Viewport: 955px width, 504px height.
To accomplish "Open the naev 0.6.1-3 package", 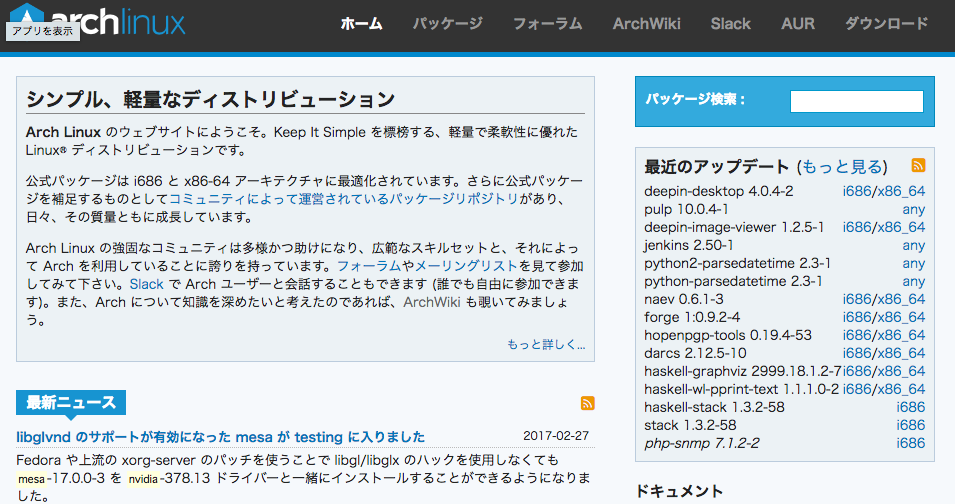I will (x=684, y=299).
